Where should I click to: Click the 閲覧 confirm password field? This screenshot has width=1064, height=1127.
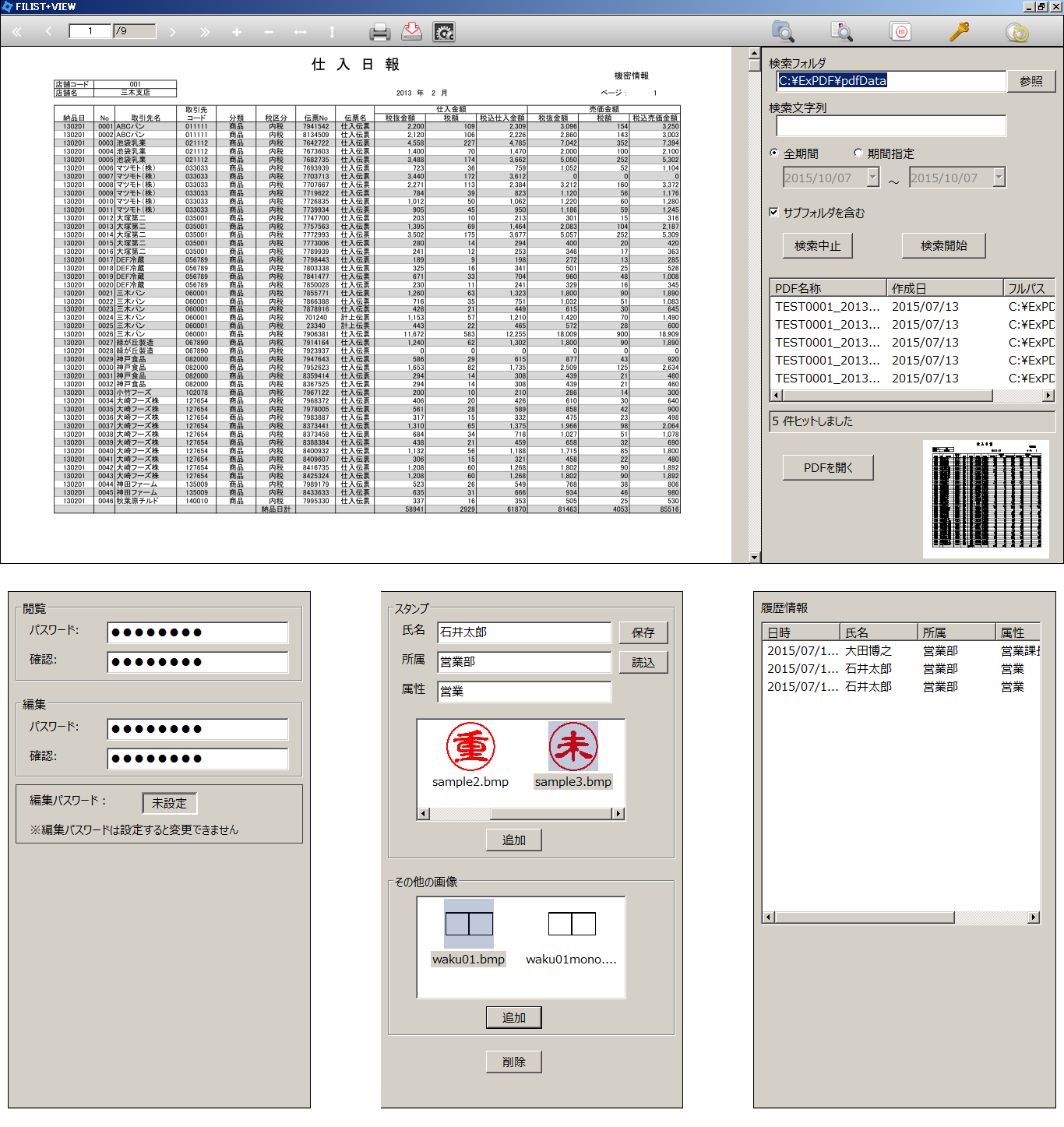pos(198,662)
